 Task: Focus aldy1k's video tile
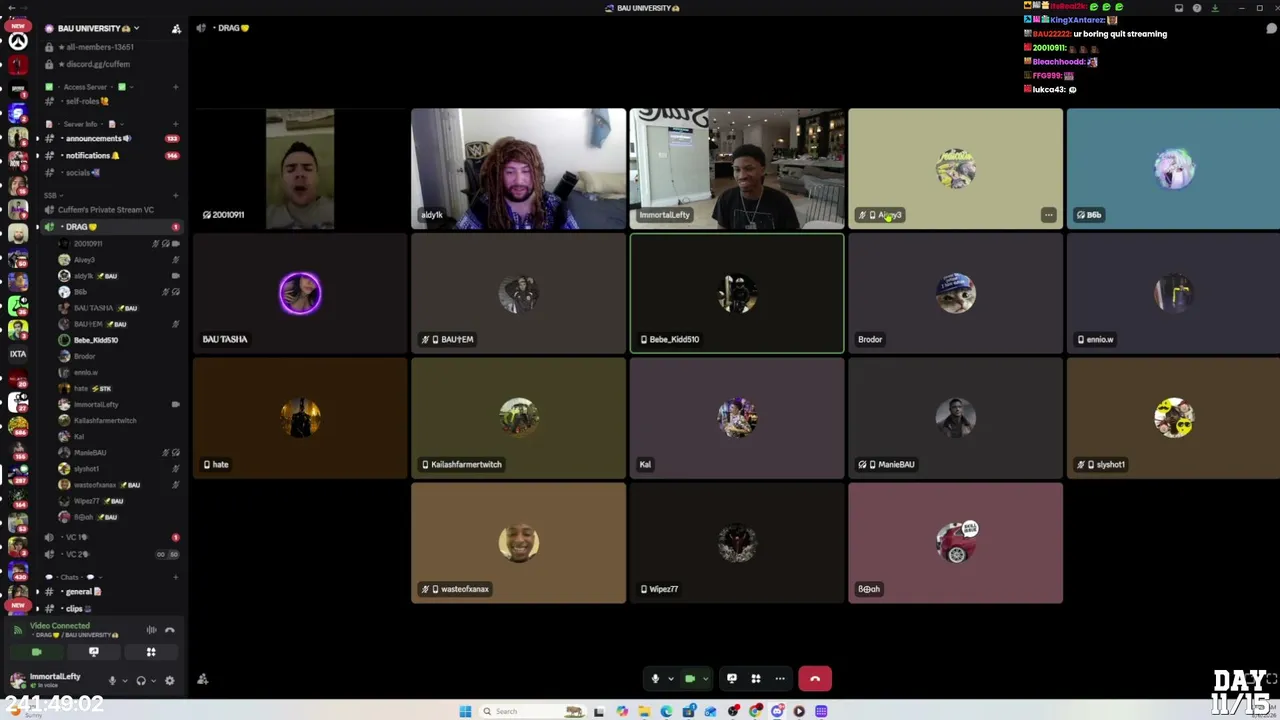coord(518,169)
